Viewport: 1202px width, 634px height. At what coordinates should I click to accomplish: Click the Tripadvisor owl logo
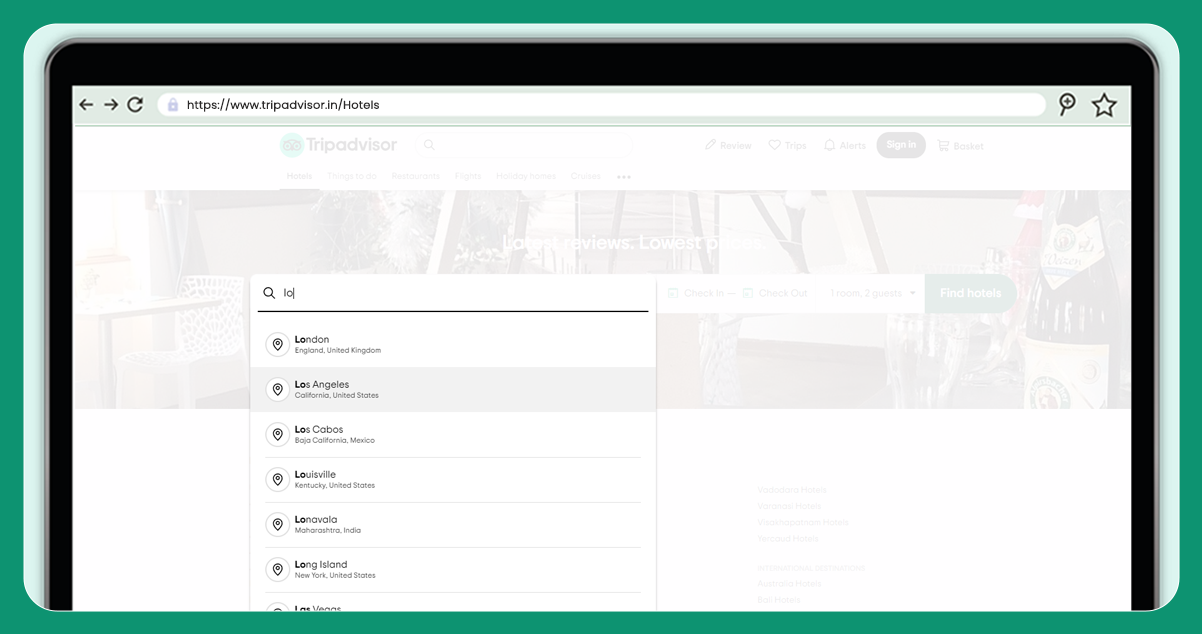pos(291,145)
